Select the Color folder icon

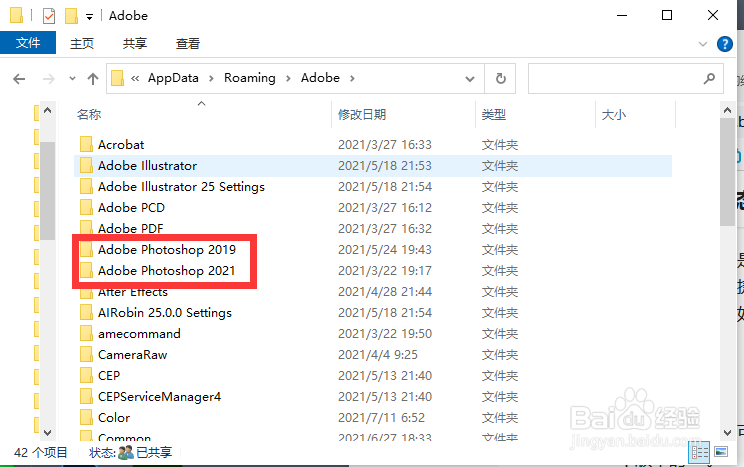pyautogui.click(x=86, y=417)
